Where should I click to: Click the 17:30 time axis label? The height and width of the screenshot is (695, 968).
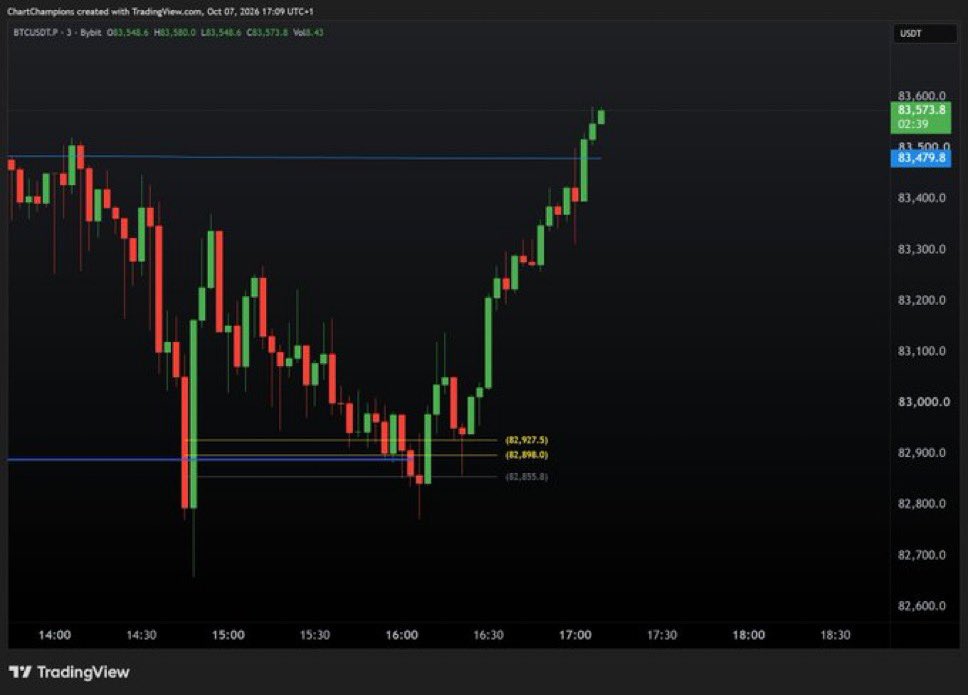662,635
